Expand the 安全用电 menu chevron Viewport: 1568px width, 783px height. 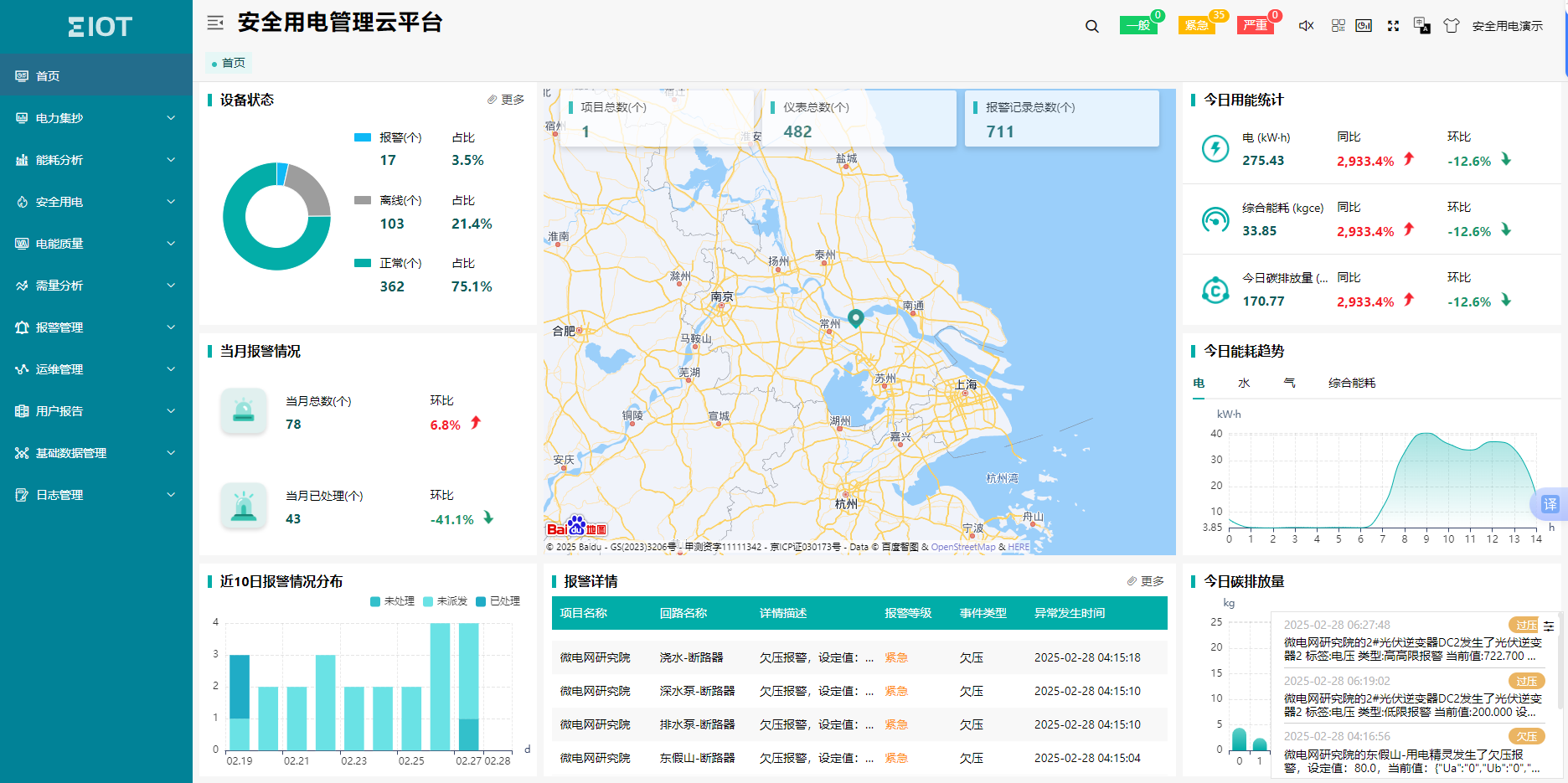[x=171, y=202]
